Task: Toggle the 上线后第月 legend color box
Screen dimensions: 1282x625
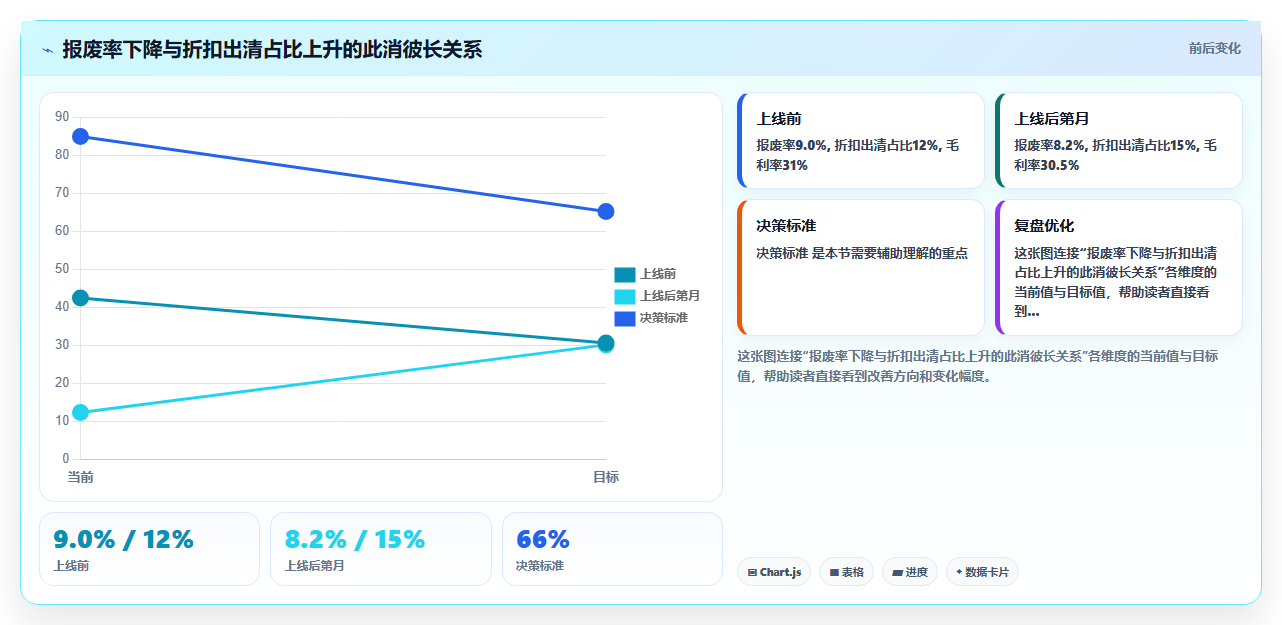Action: (624, 296)
